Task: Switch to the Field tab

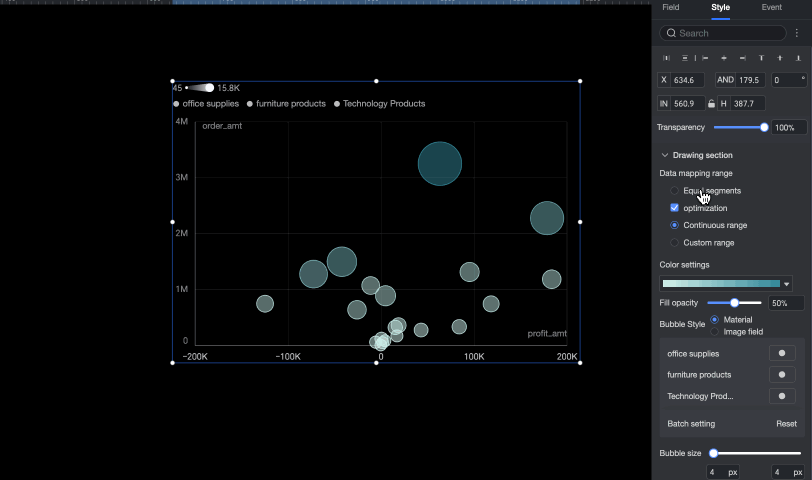Action: [671, 7]
